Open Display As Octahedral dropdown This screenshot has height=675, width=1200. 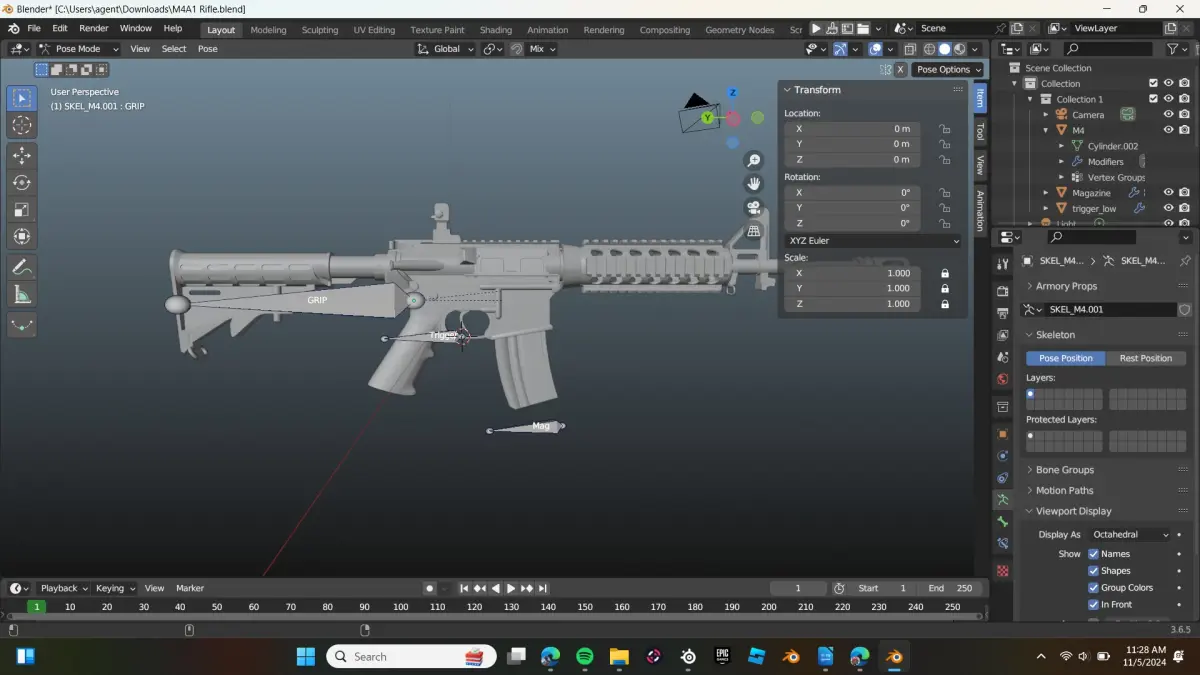[x=1130, y=535]
